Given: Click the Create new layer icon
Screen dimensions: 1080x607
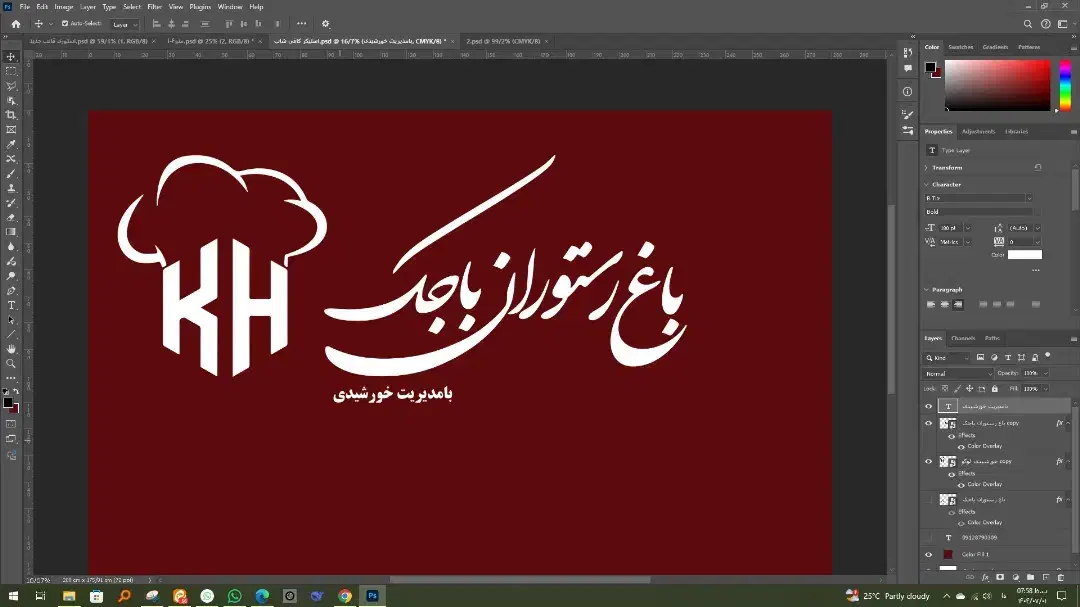Looking at the screenshot, I should [1046, 577].
